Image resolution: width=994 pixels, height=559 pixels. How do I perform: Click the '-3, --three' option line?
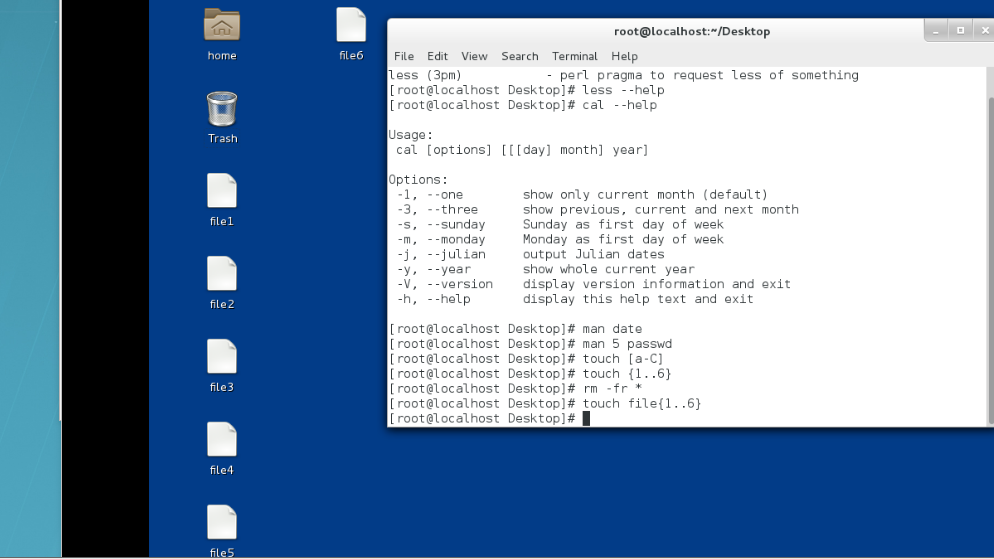coord(598,209)
